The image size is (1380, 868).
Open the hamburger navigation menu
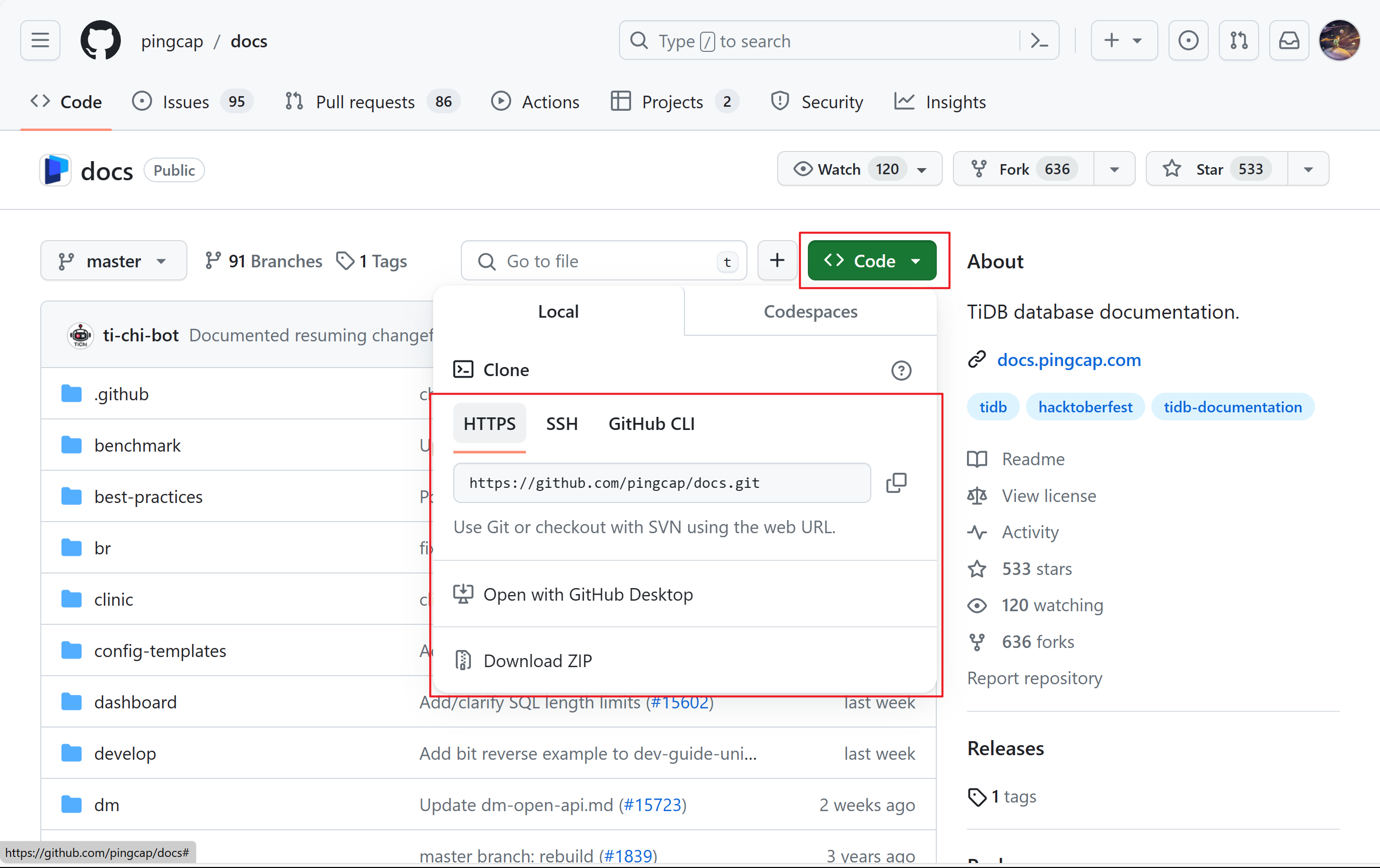click(x=40, y=41)
